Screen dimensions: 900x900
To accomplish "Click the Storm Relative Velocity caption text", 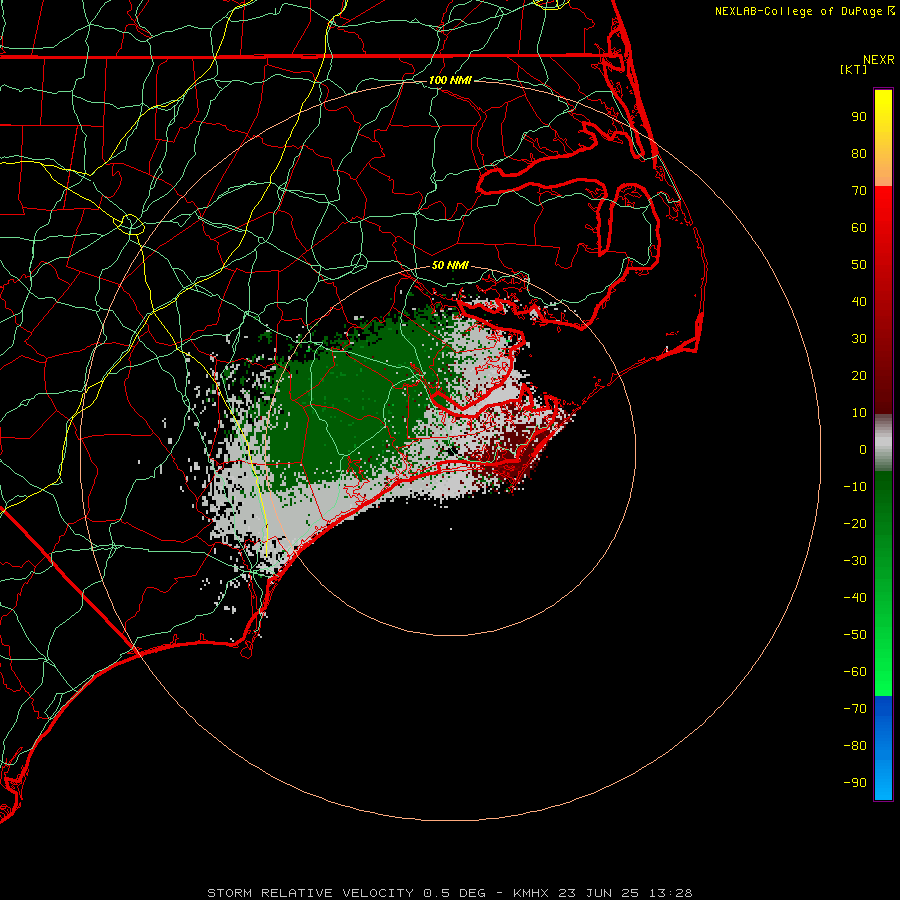I will pos(450,893).
